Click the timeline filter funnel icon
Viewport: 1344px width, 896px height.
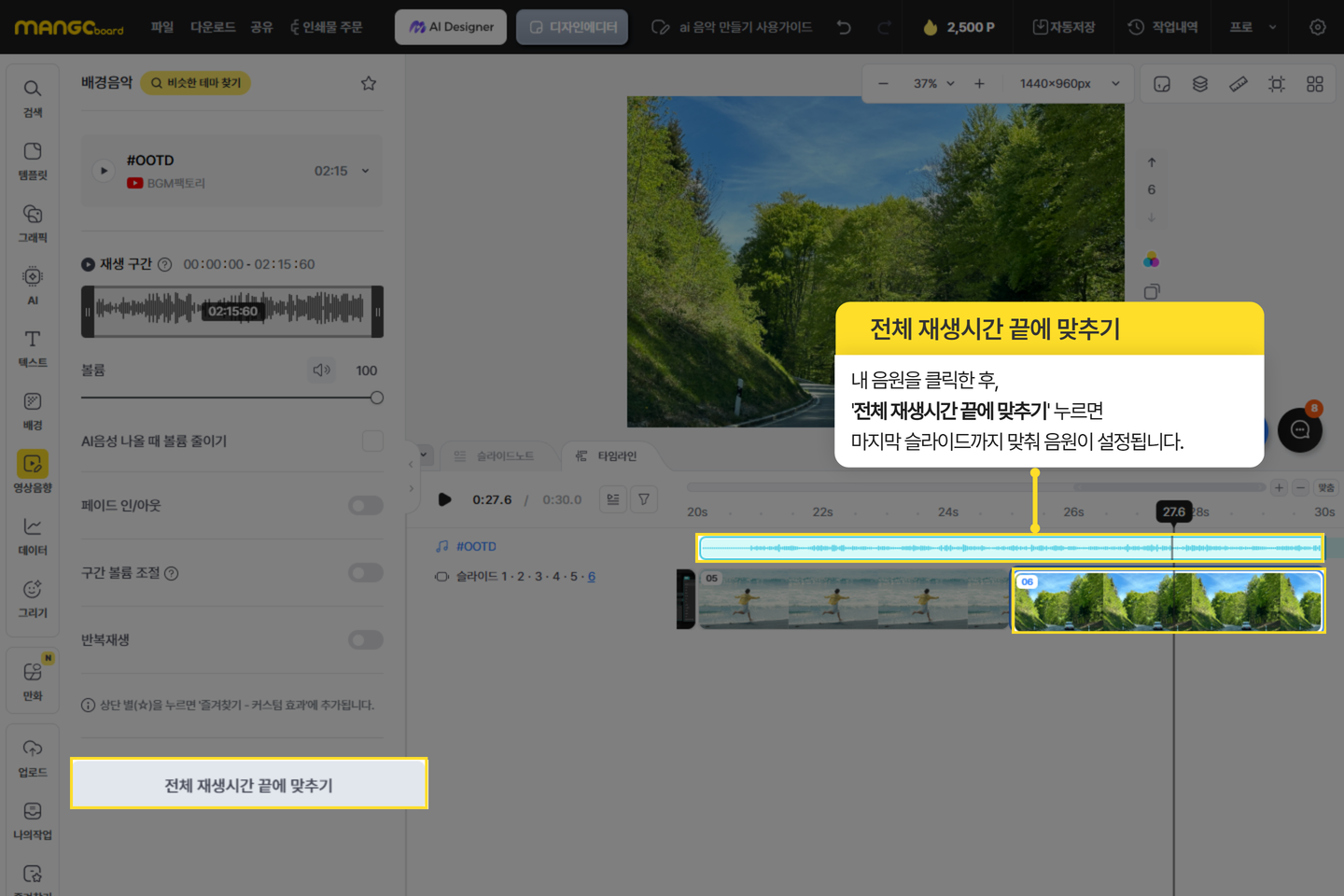(644, 499)
